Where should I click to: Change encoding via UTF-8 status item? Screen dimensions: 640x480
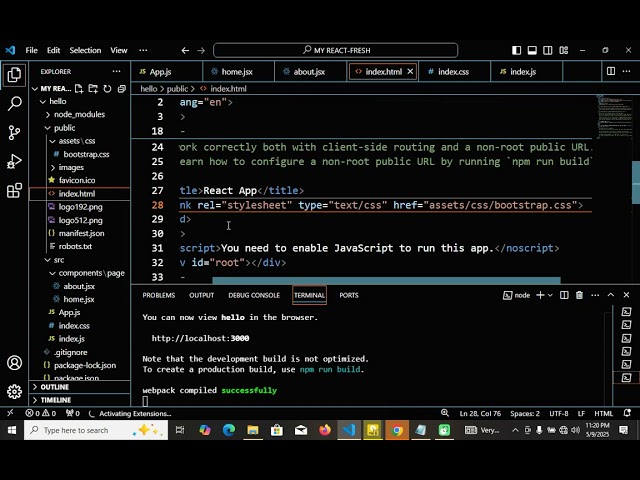tap(559, 413)
